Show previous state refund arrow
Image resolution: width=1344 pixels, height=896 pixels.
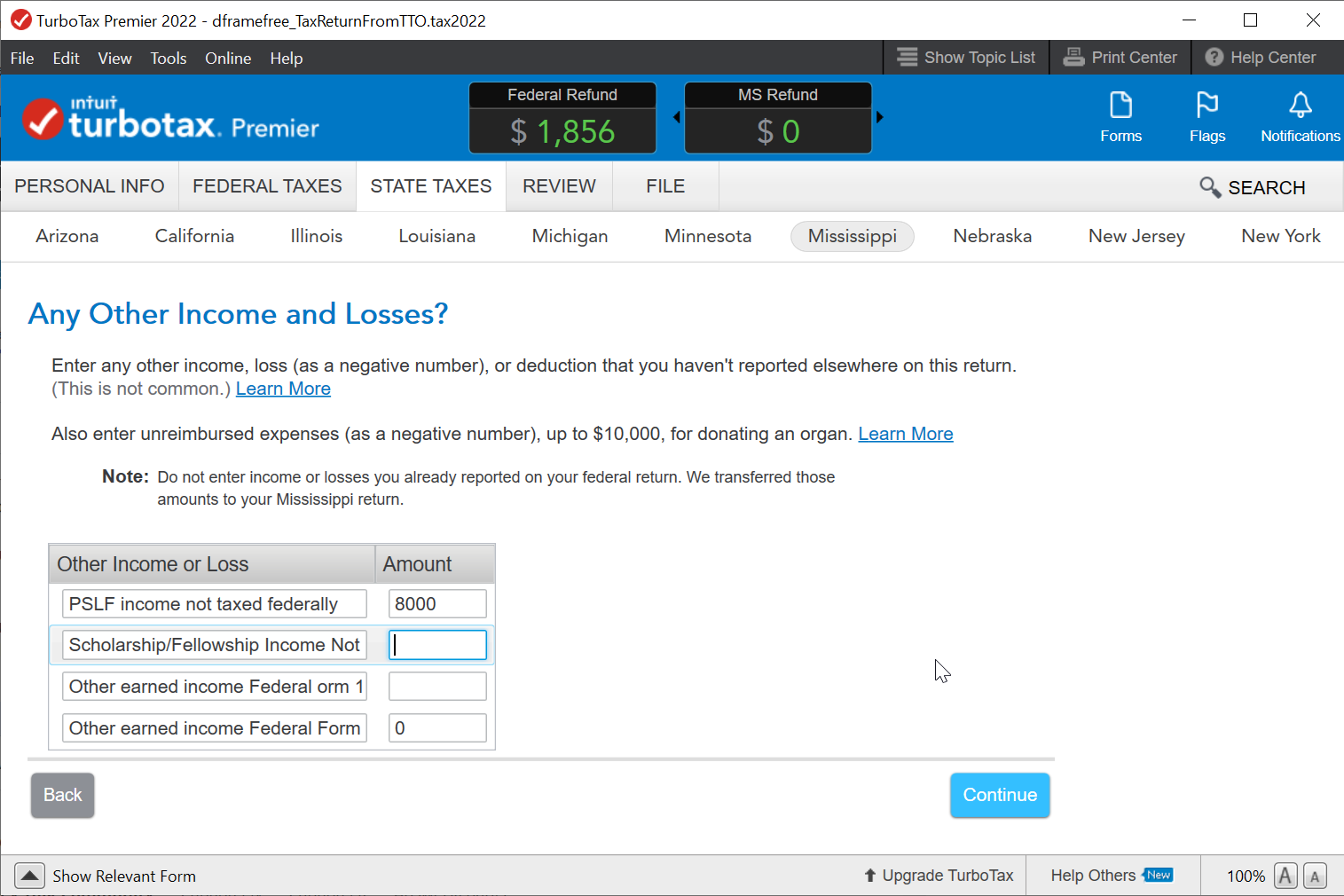(676, 117)
